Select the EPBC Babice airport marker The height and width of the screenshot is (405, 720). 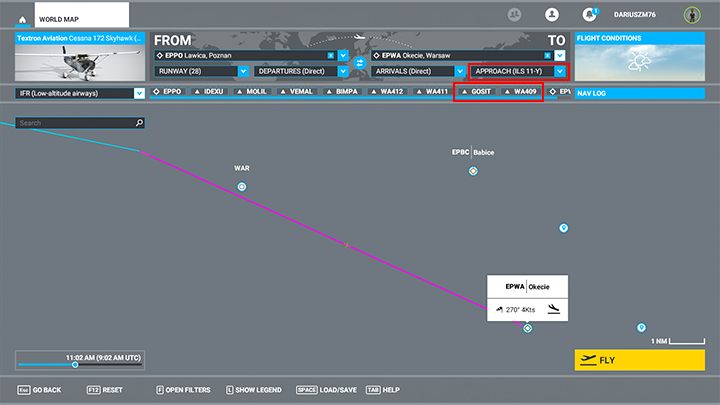point(473,171)
